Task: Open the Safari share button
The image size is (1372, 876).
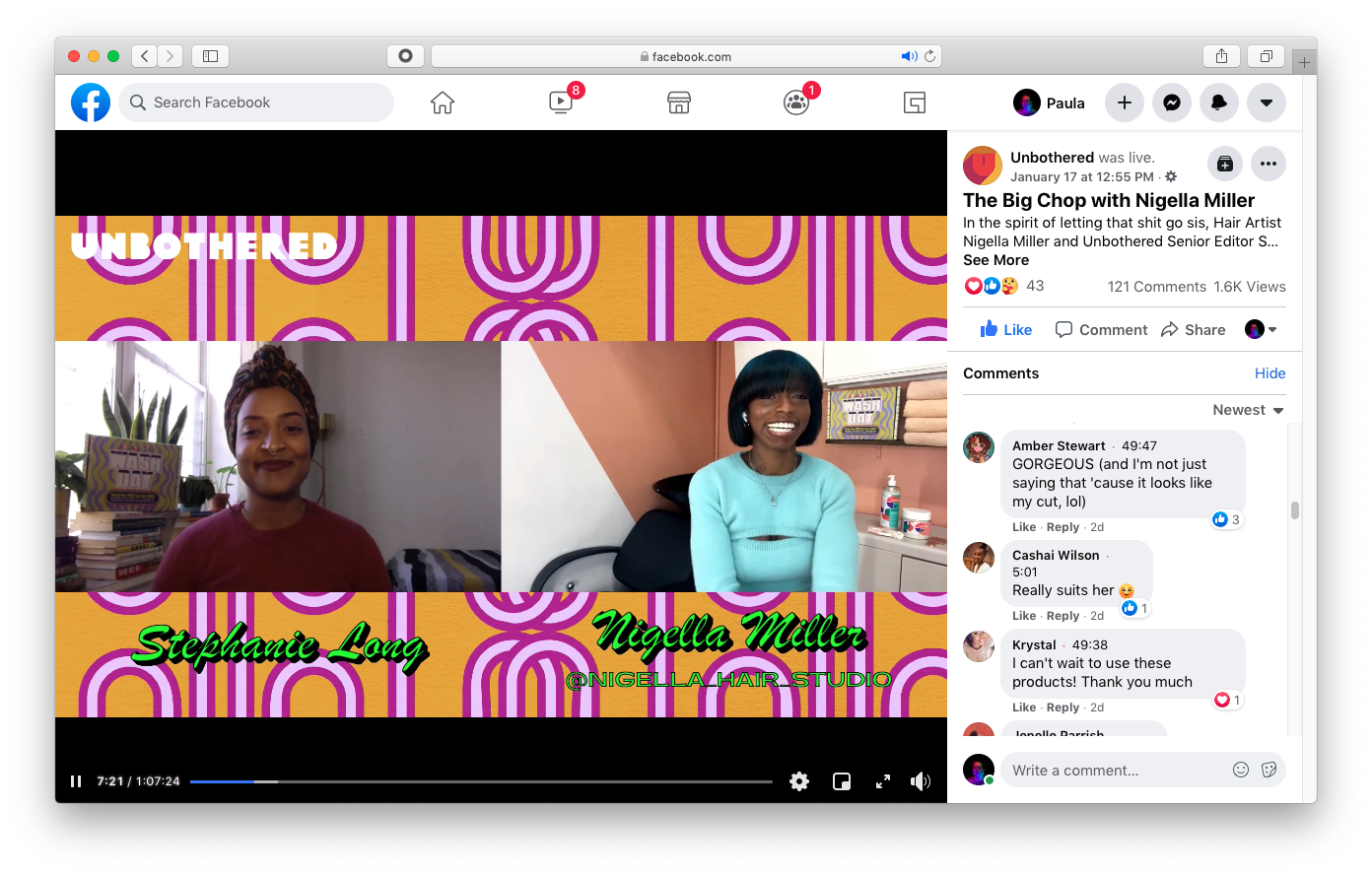Action: 1222,56
